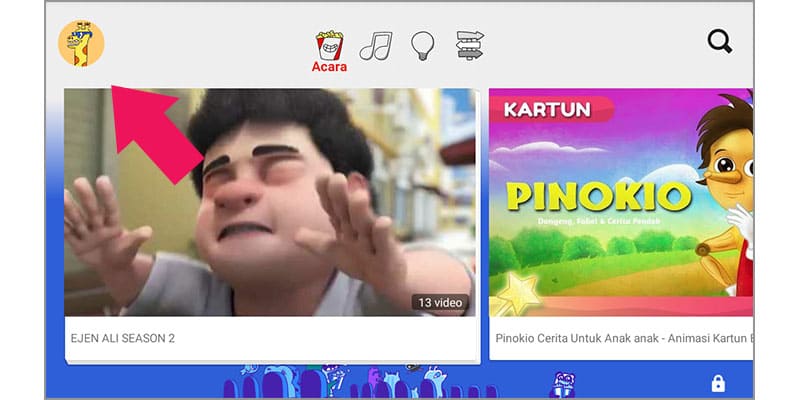Switch to the signpost Explore category

pos(470,45)
